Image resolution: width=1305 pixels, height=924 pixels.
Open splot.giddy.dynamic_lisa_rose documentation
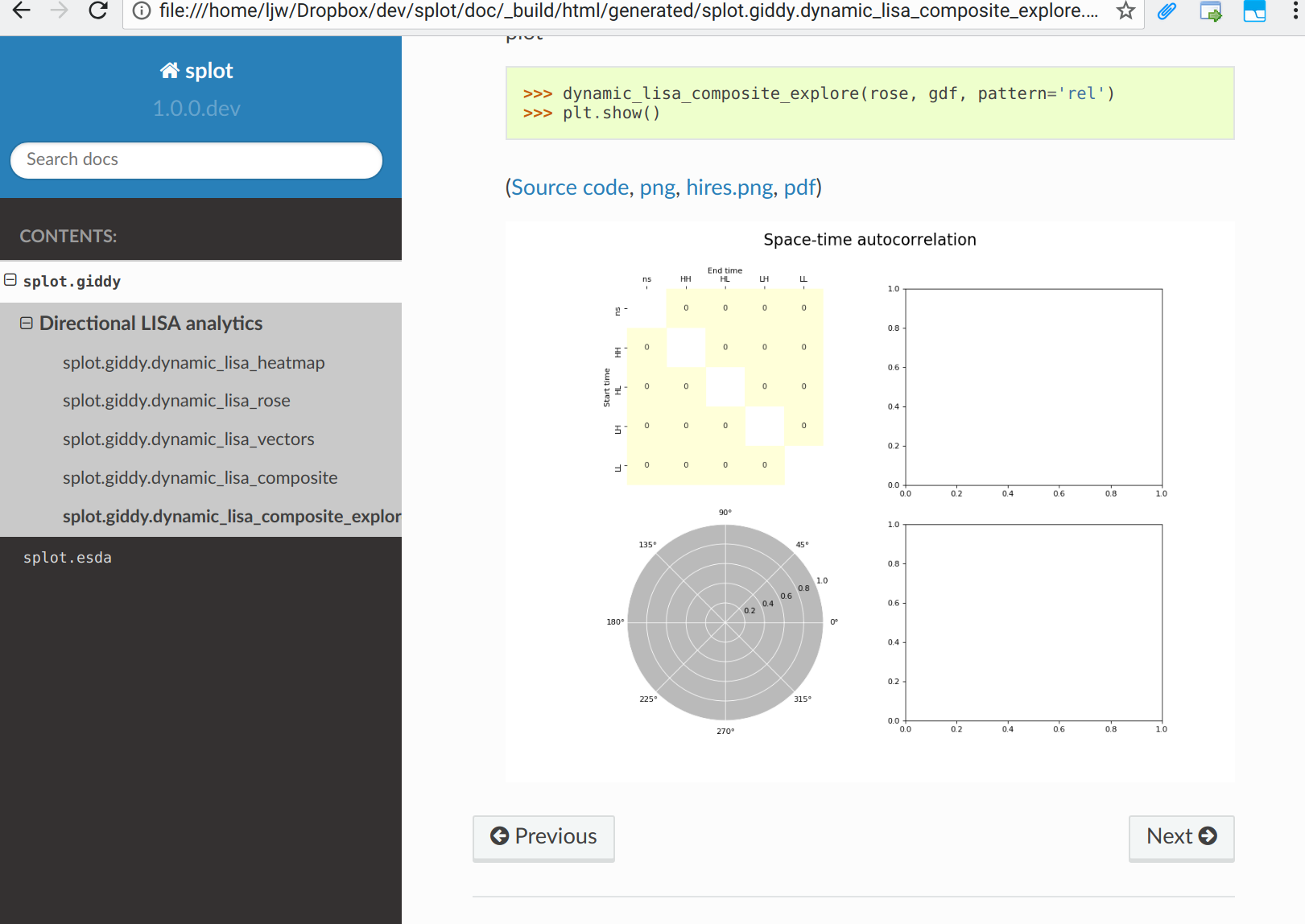[176, 400]
